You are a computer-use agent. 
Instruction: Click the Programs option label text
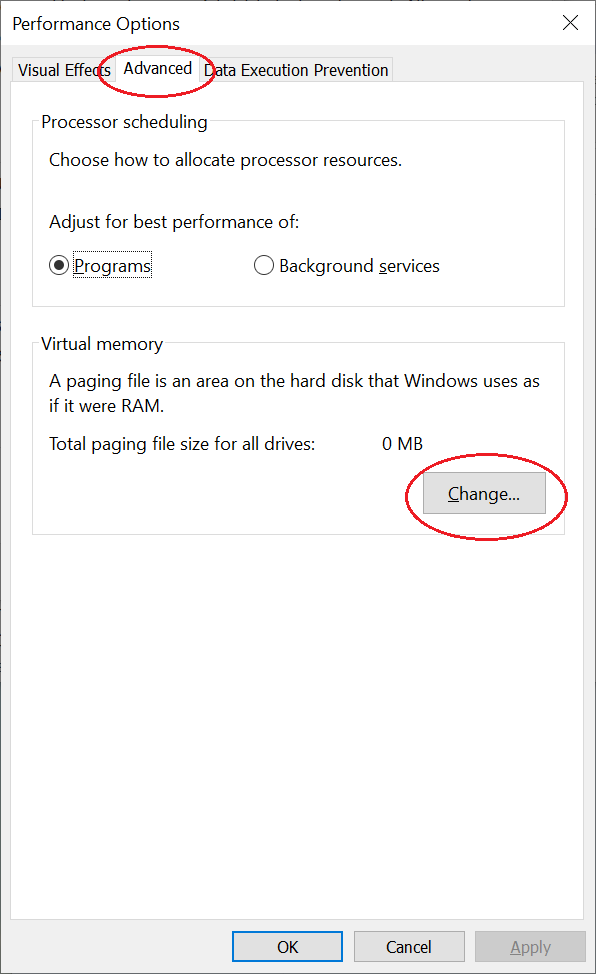pos(112,266)
